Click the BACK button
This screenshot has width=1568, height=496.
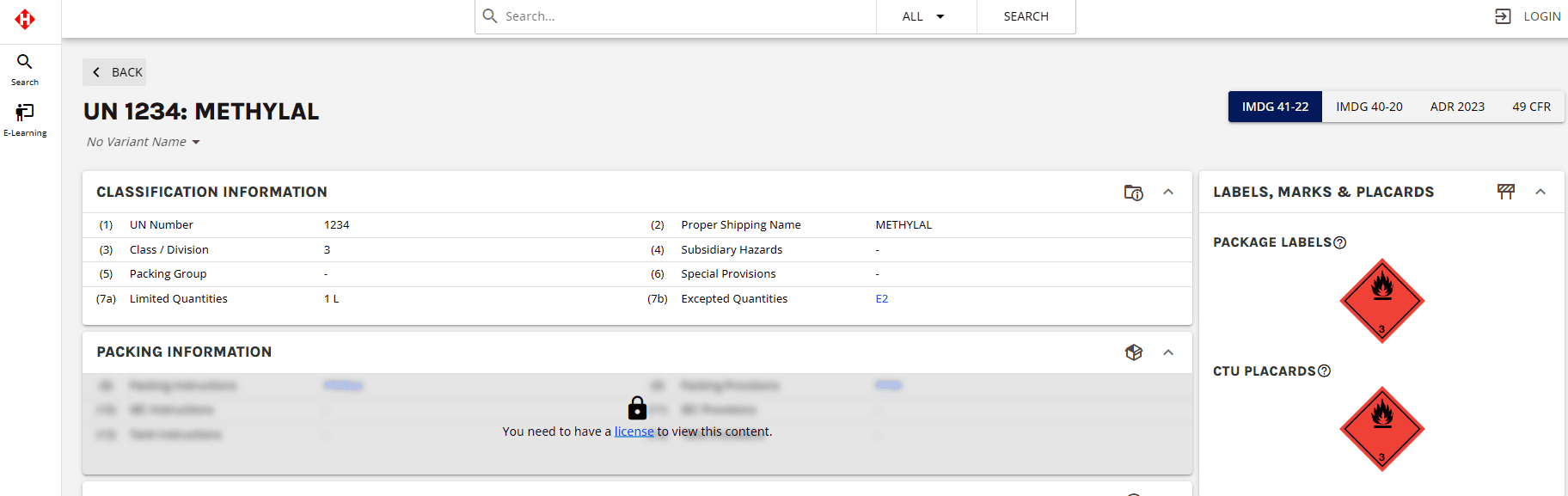(114, 72)
